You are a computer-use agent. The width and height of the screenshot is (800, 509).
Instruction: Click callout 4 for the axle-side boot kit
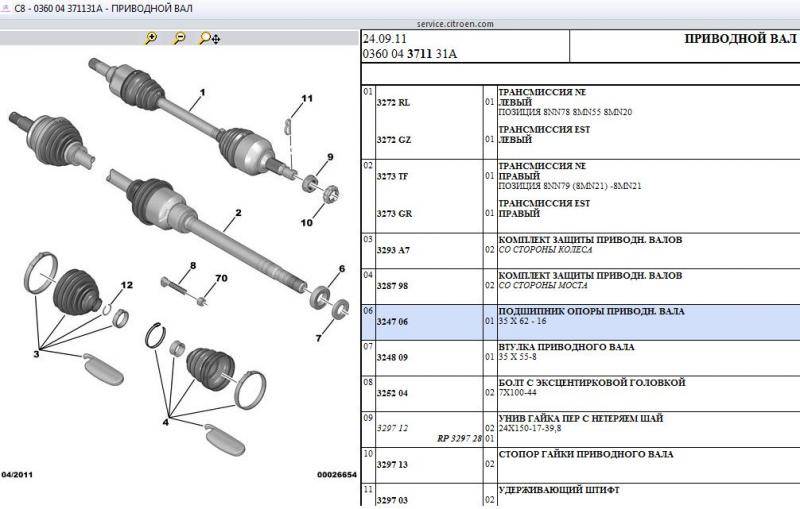(165, 422)
